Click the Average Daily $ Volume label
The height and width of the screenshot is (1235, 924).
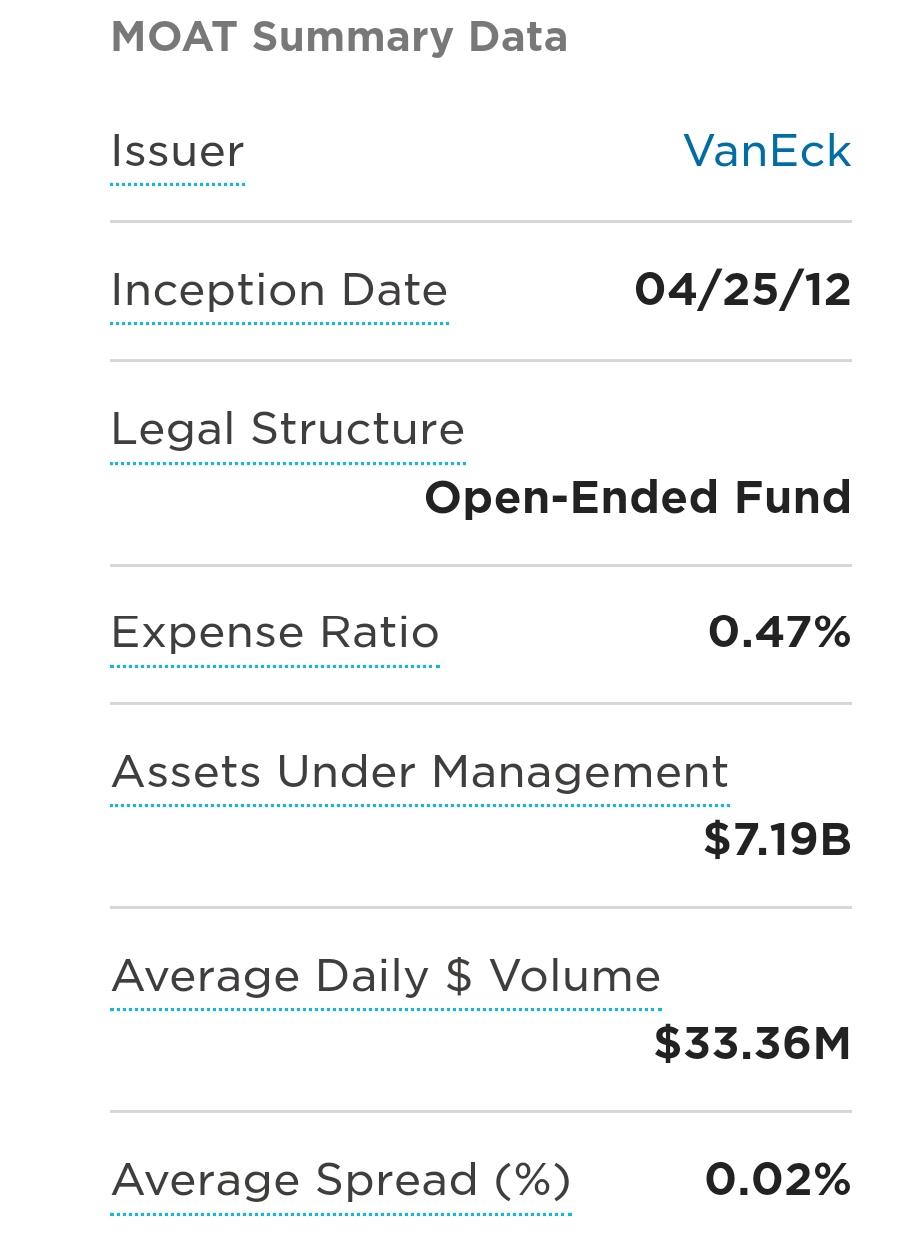click(386, 976)
